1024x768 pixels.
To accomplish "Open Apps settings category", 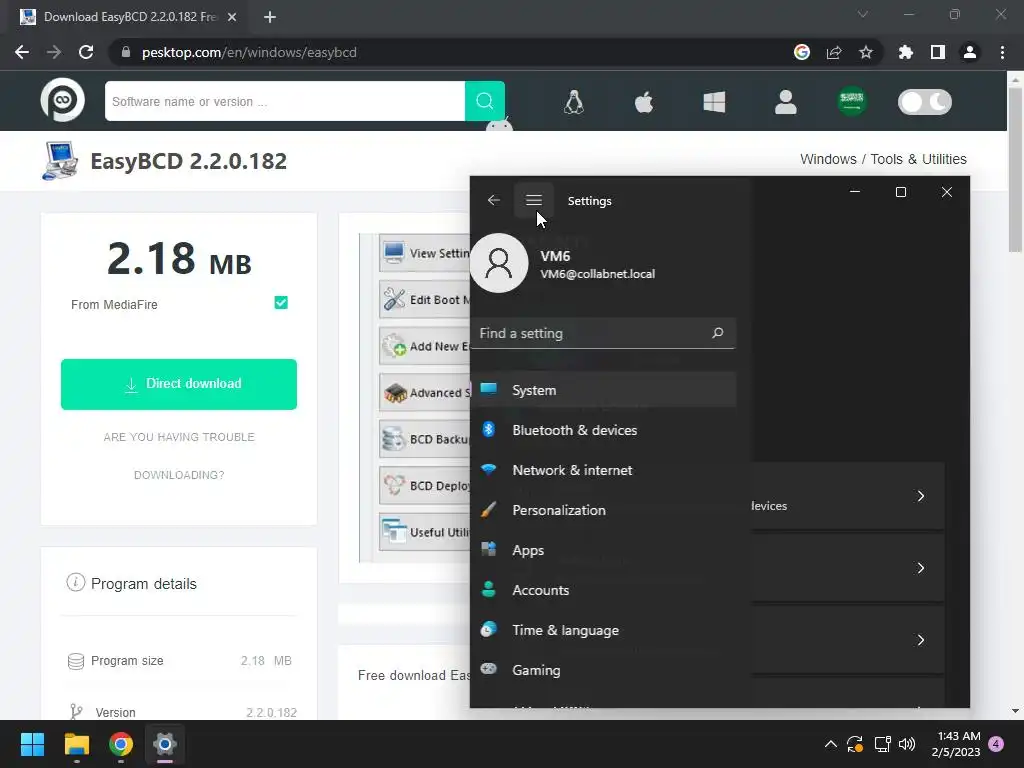I will tap(604, 550).
